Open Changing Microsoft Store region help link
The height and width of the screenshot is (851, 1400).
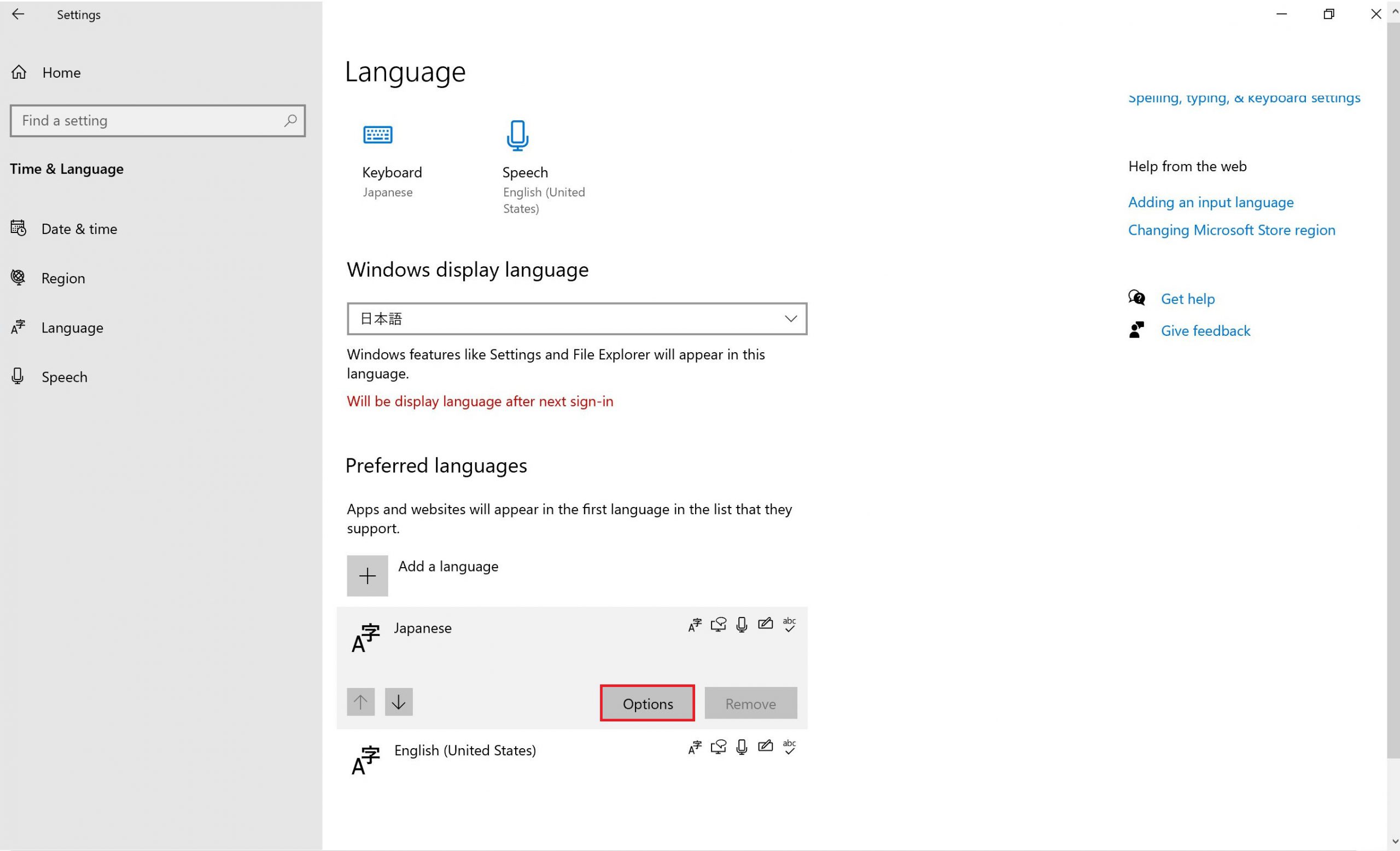click(1231, 229)
